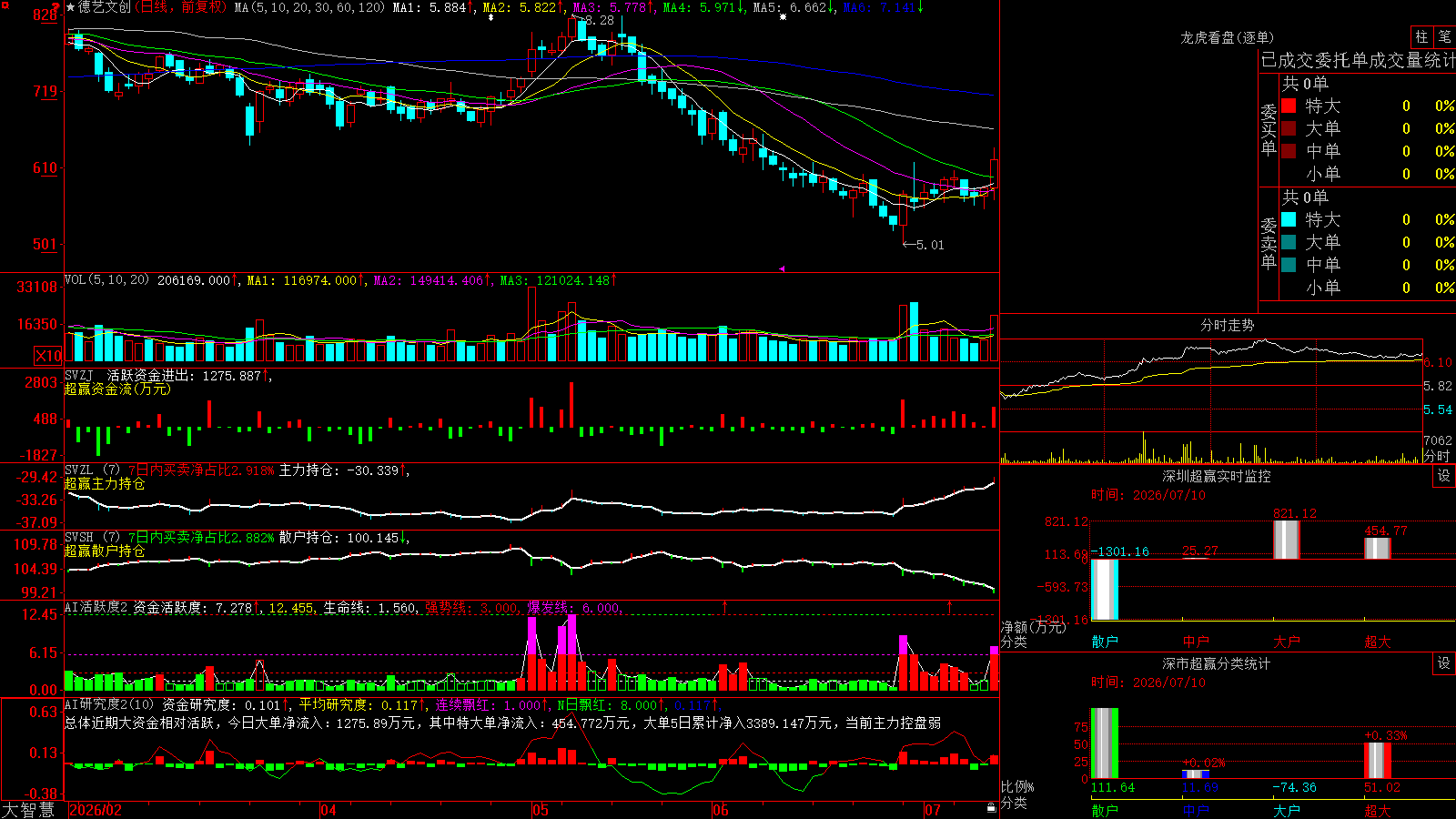Click the 超赢主力持仓 label
Viewport: 1456px width, 819px height.
pos(105,483)
